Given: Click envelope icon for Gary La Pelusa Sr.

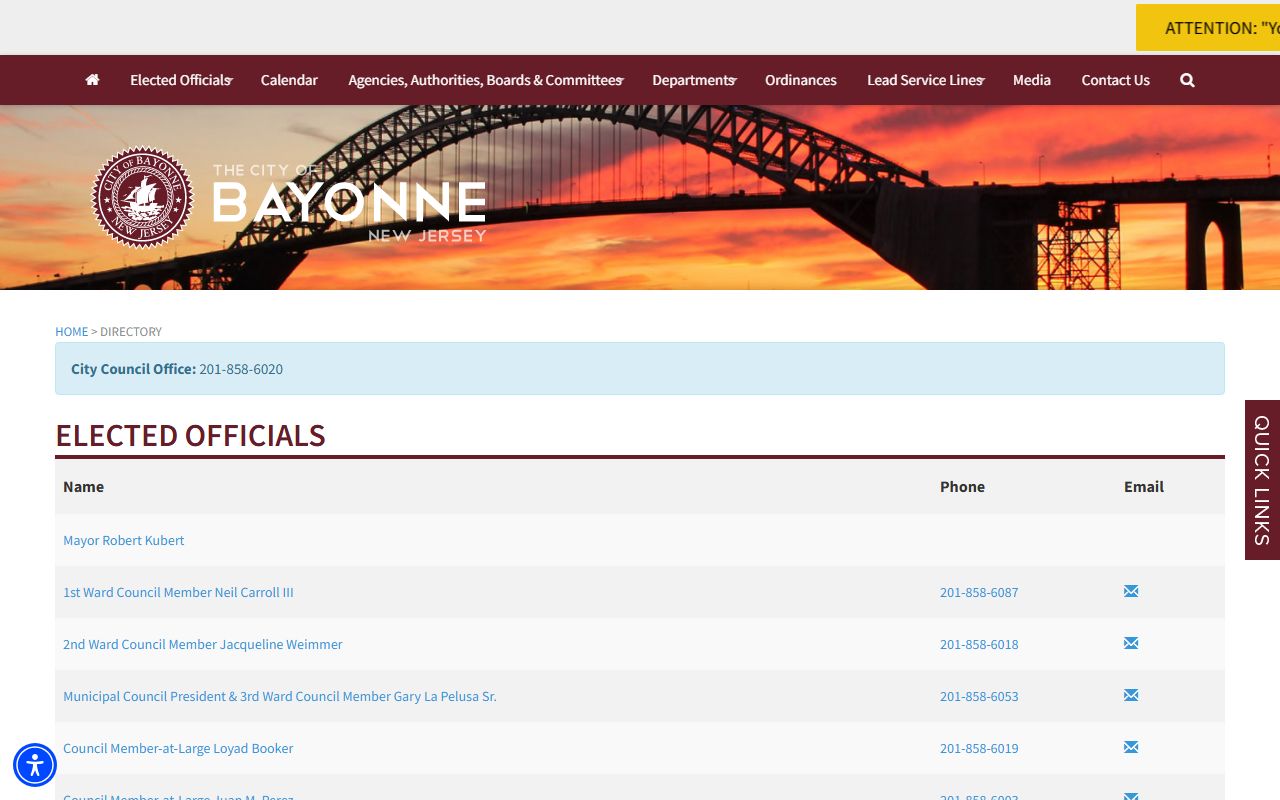Looking at the screenshot, I should pyautogui.click(x=1131, y=695).
